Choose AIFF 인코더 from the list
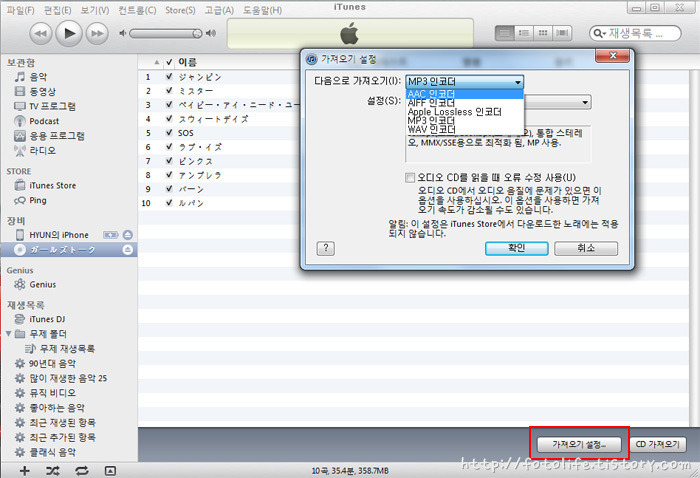The image size is (700, 478). pos(465,103)
